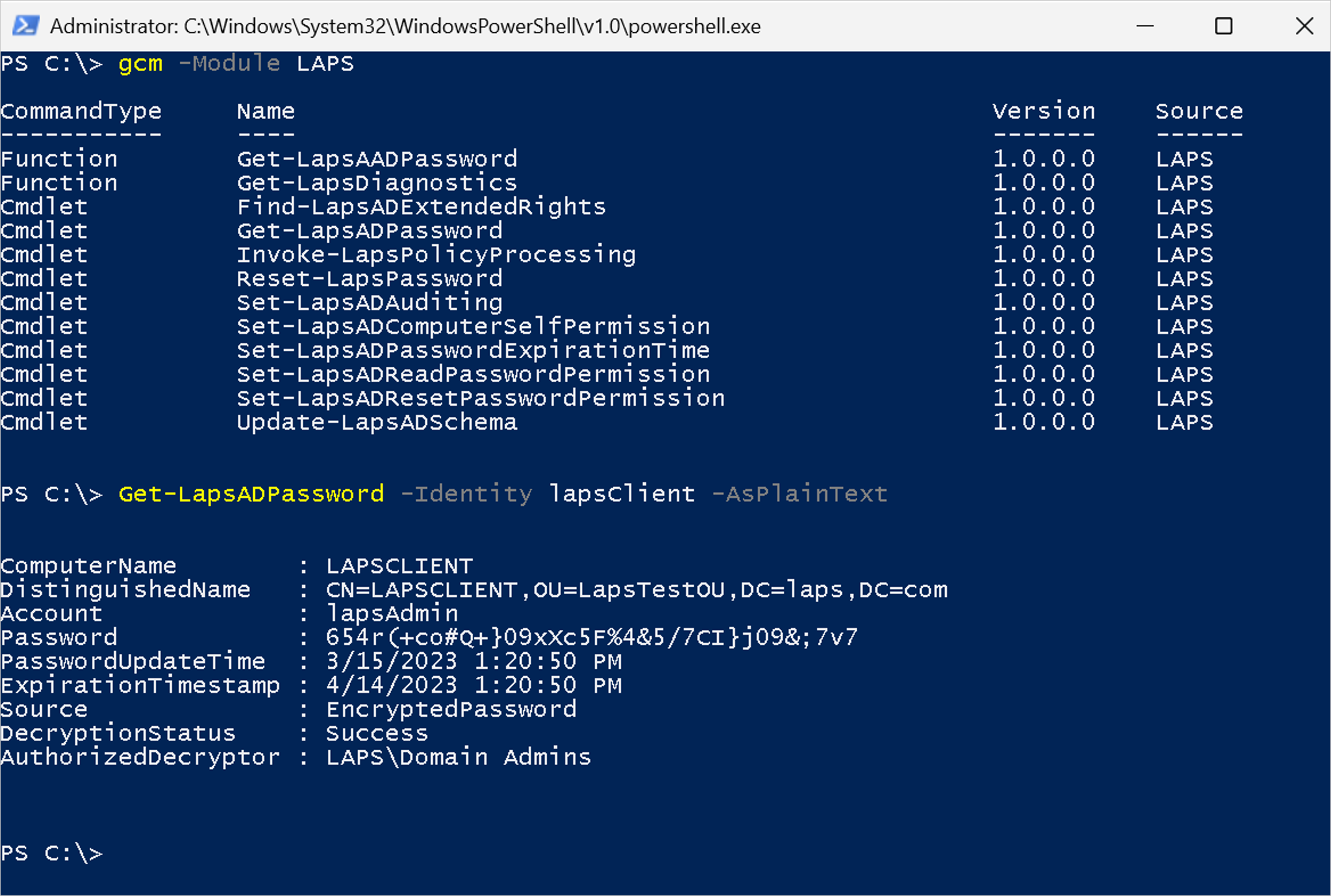Viewport: 1331px width, 896px height.
Task: Click the window title text Administrator
Action: (405, 26)
